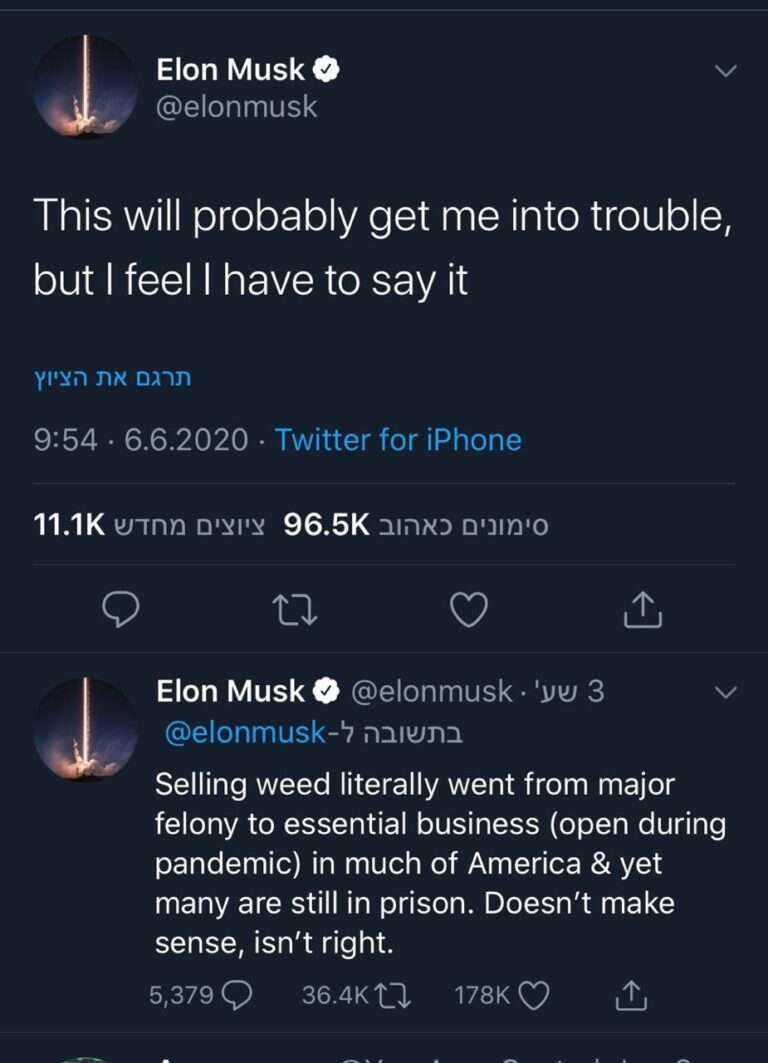This screenshot has height=1063, width=768.
Task: Click the verified badge next to Elon Musk
Action: (x=325, y=69)
